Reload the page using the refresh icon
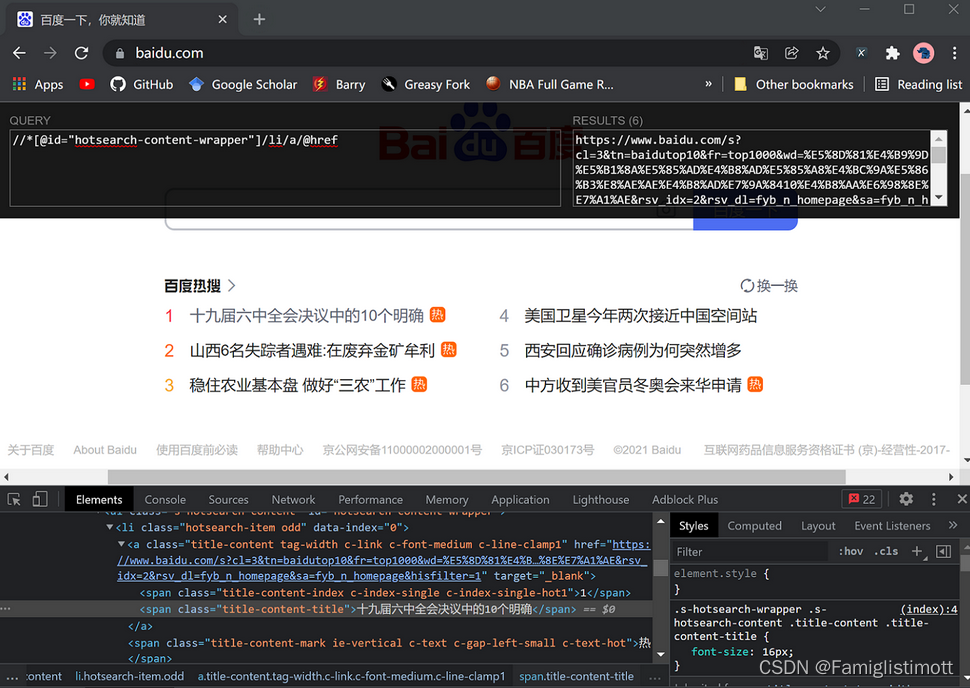 (82, 53)
